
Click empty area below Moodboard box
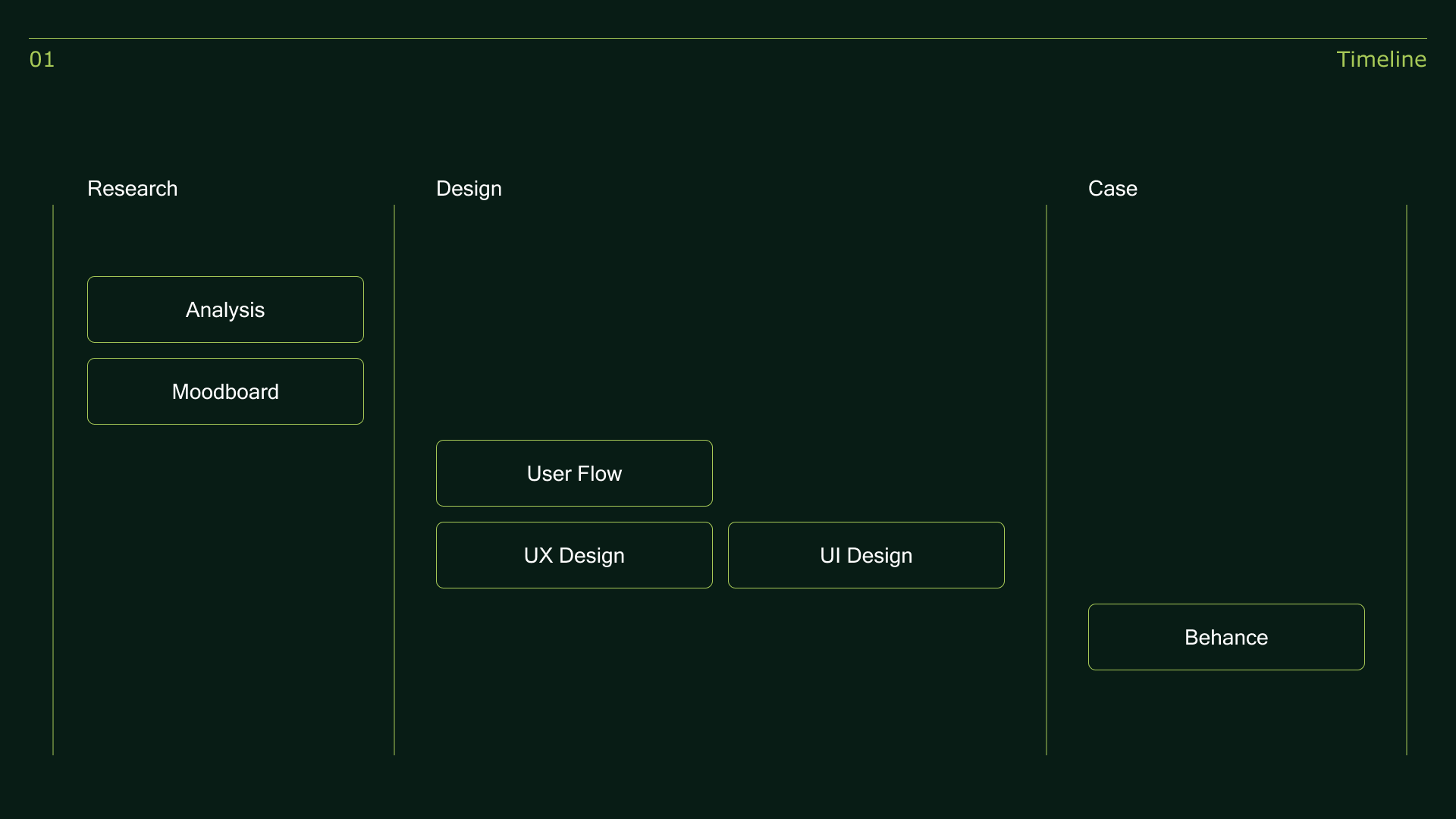(225, 584)
